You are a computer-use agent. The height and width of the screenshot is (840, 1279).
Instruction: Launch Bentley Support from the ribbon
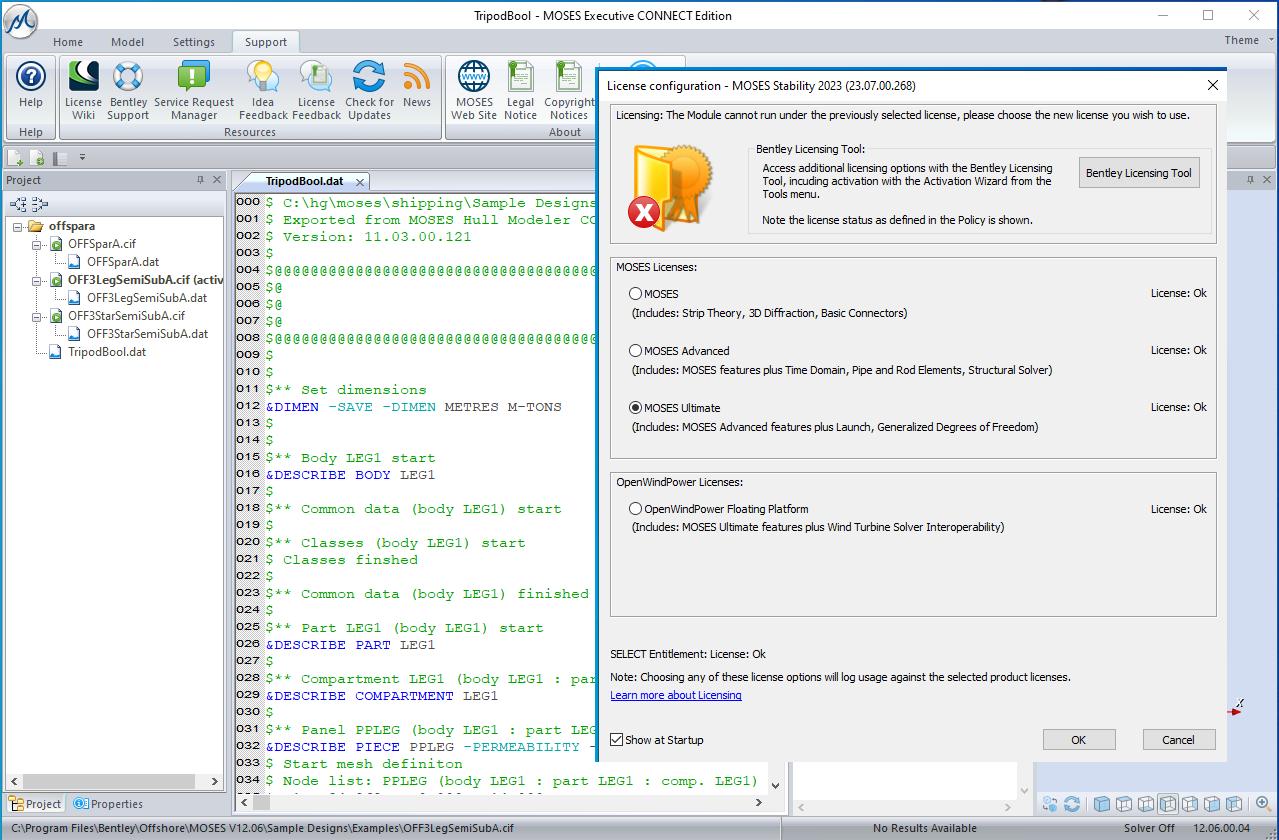tap(128, 90)
